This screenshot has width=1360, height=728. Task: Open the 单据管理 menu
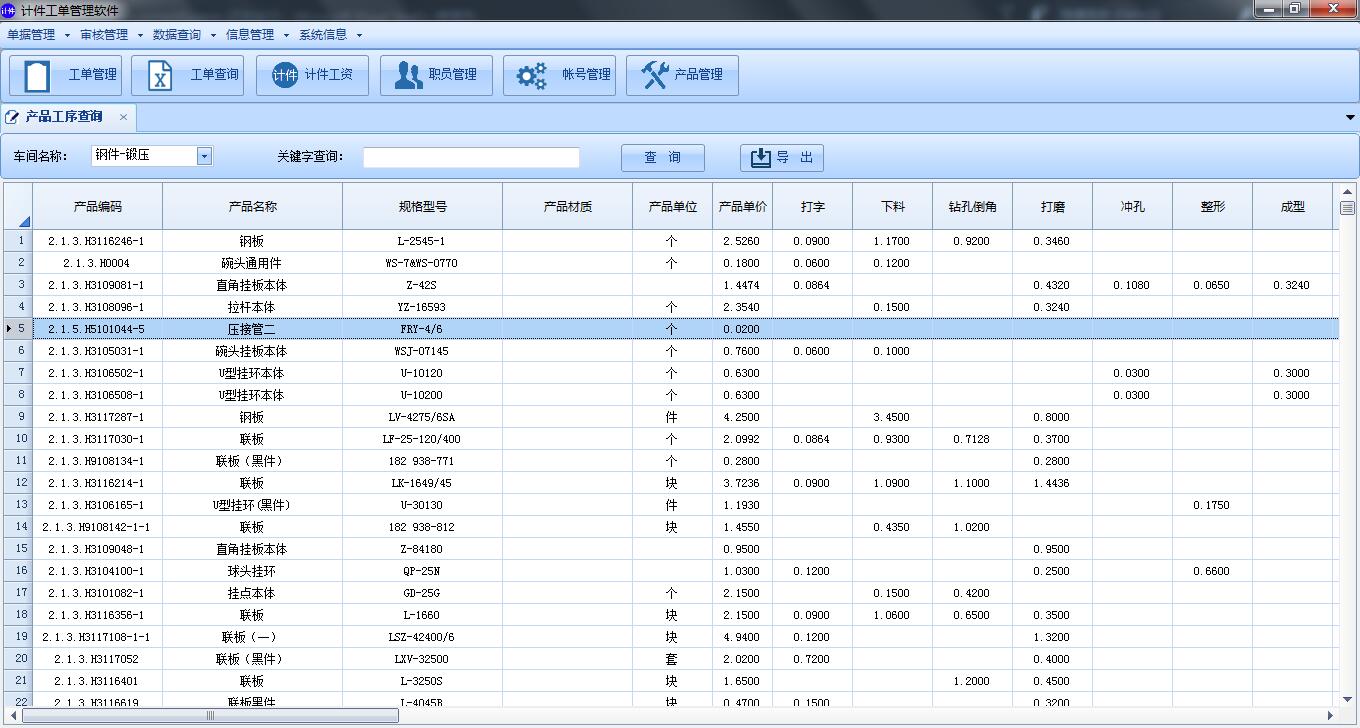37,35
